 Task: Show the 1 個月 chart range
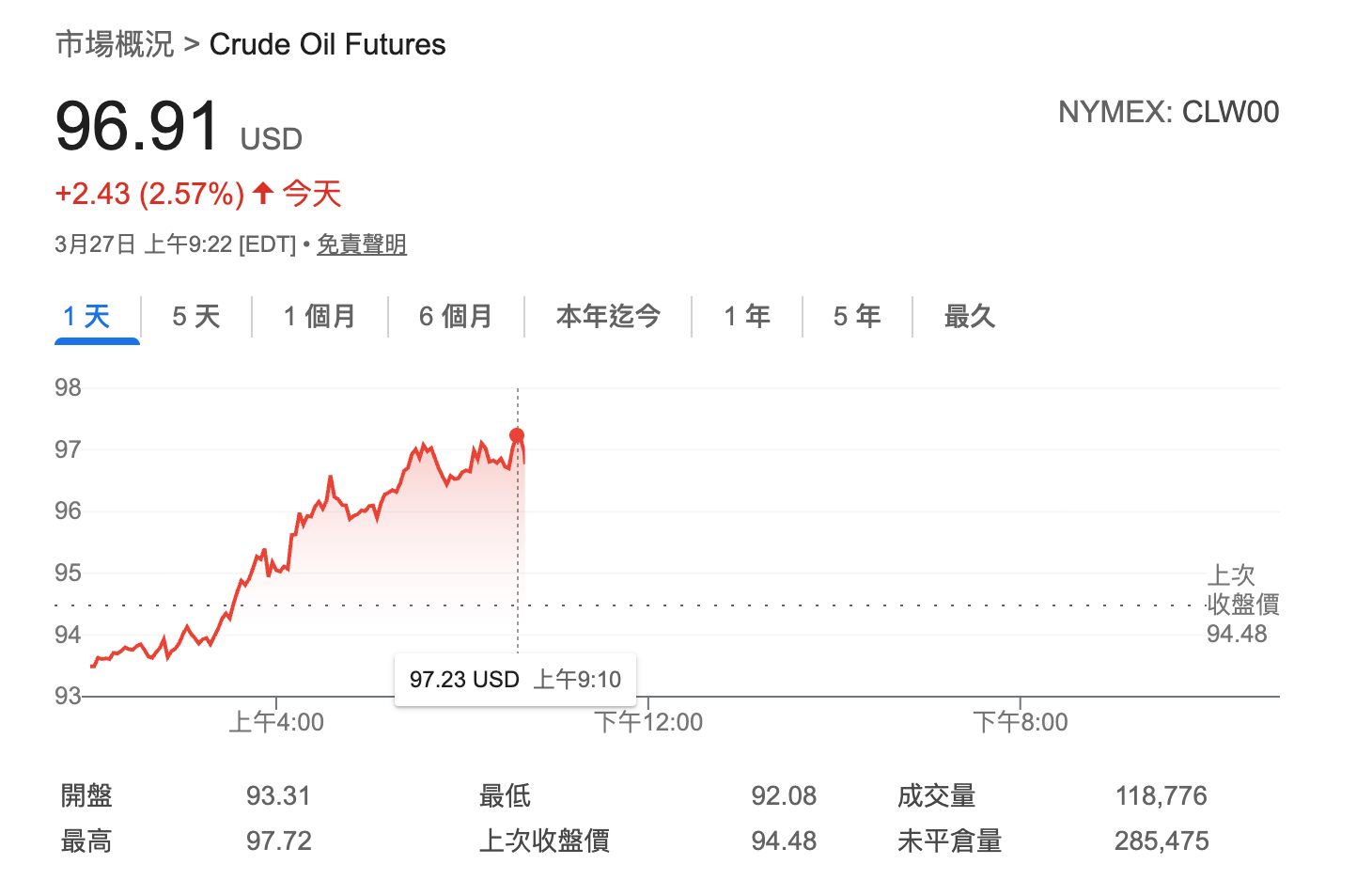(x=320, y=316)
